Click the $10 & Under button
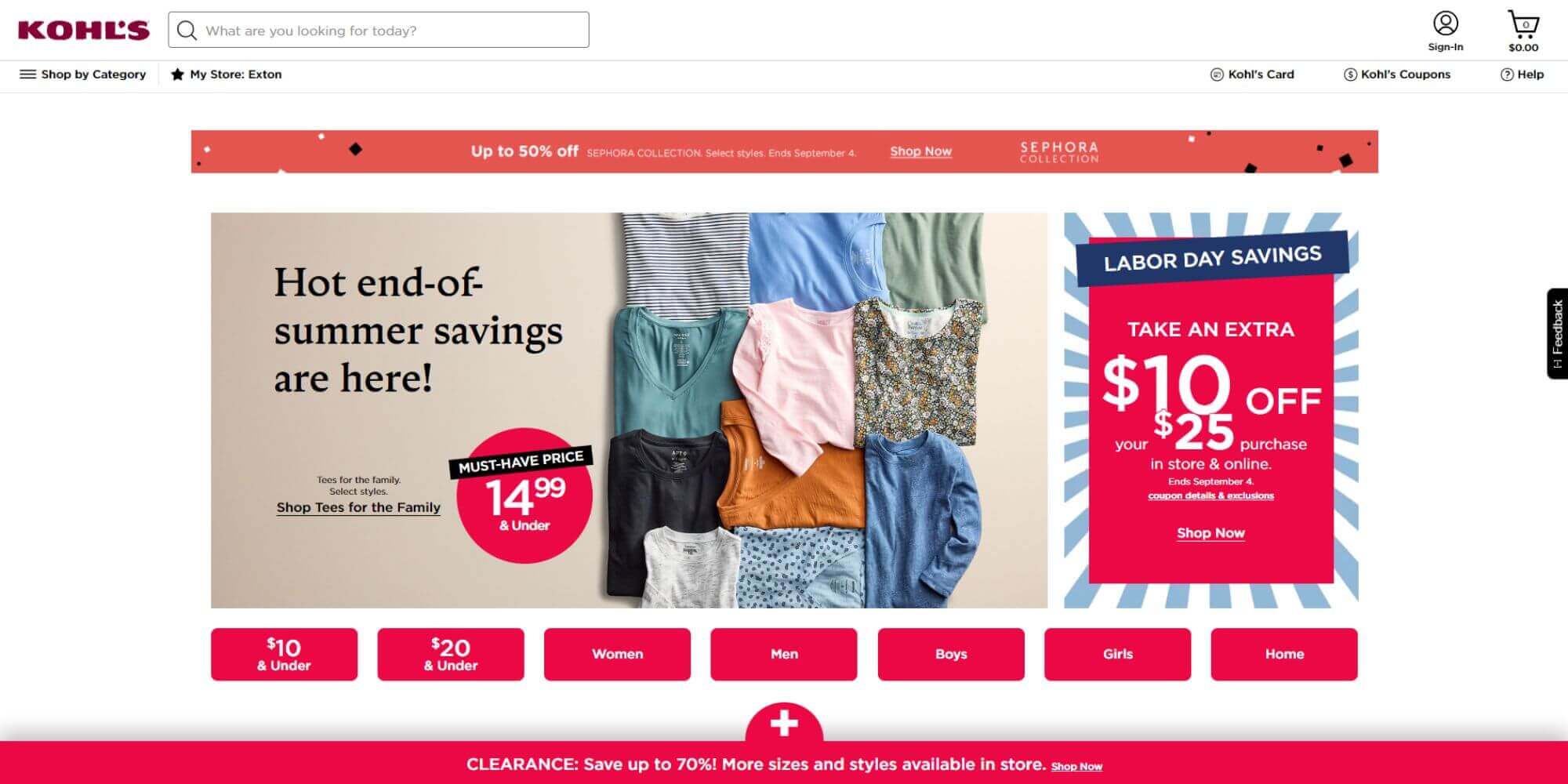The width and height of the screenshot is (1568, 784). [x=284, y=654]
